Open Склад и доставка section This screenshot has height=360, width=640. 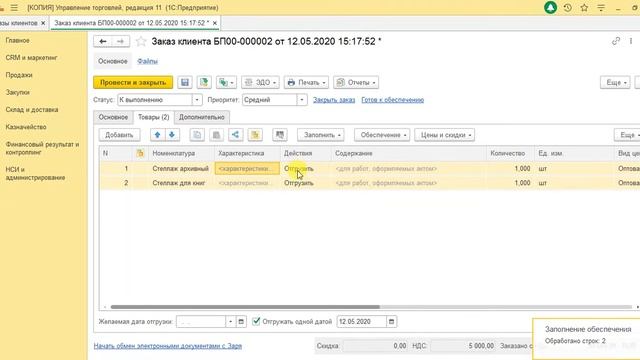(x=32, y=110)
